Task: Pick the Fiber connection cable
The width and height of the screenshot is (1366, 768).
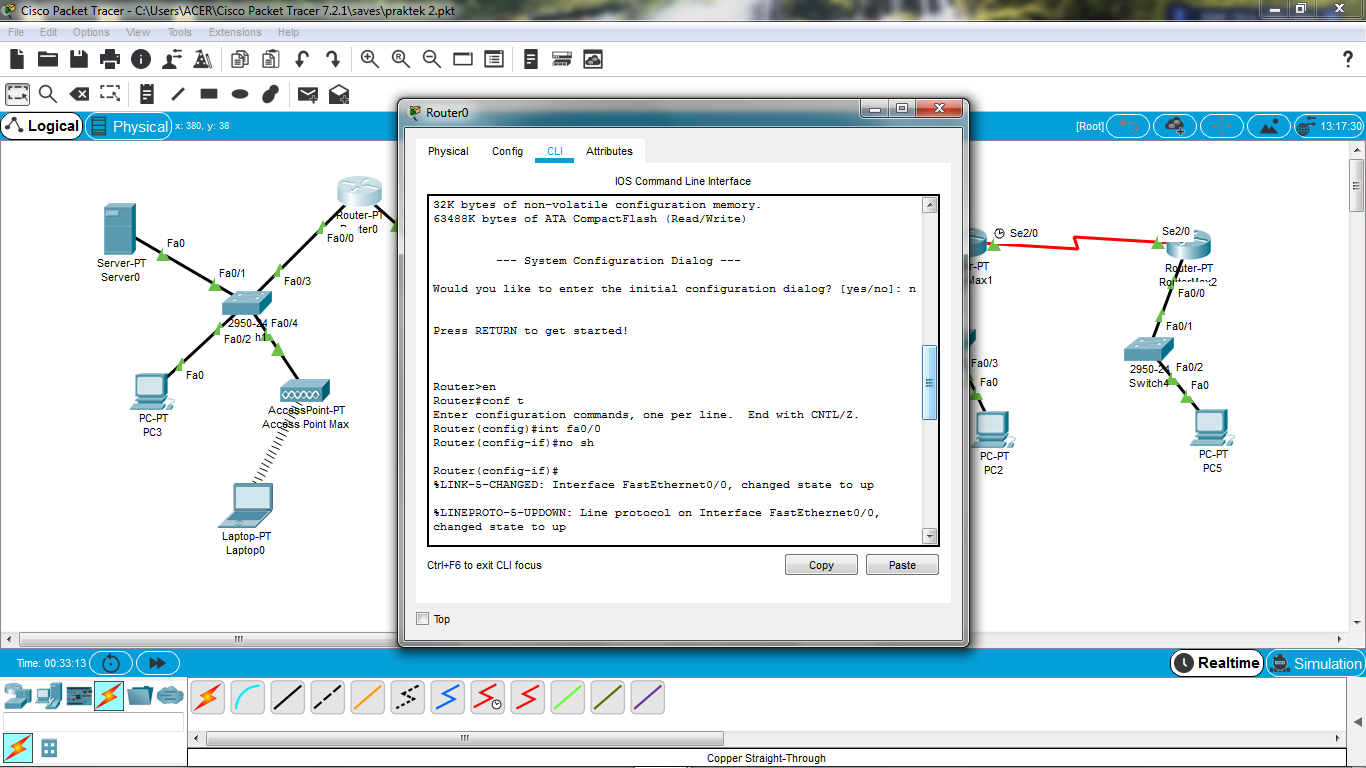Action: (x=367, y=697)
